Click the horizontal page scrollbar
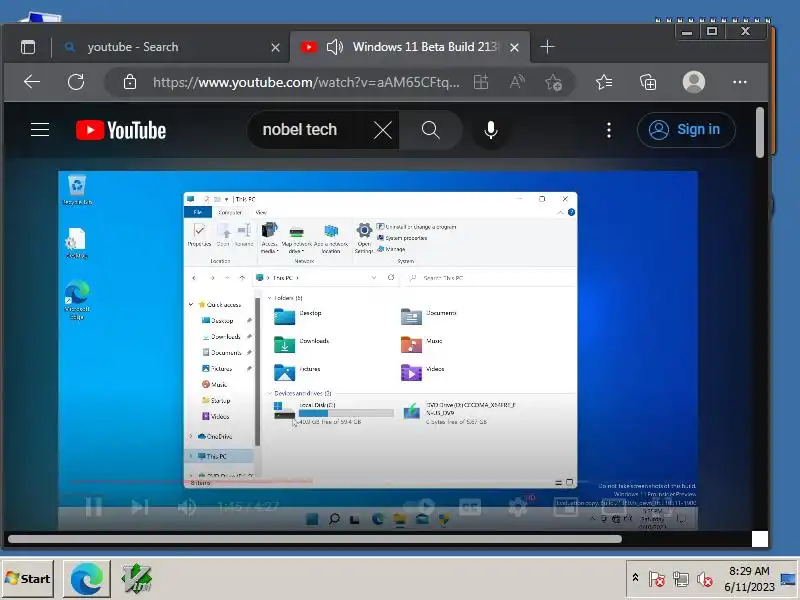Image resolution: width=800 pixels, height=600 pixels. tap(315, 539)
